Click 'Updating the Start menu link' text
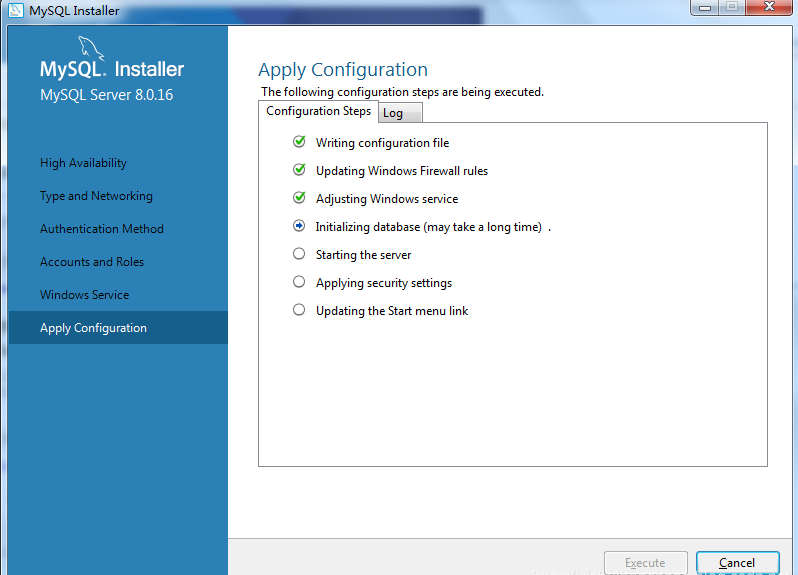 392,311
